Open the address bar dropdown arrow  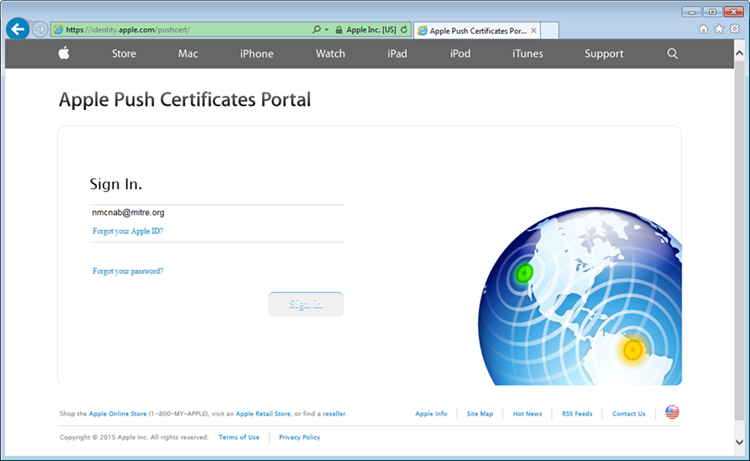click(x=327, y=30)
